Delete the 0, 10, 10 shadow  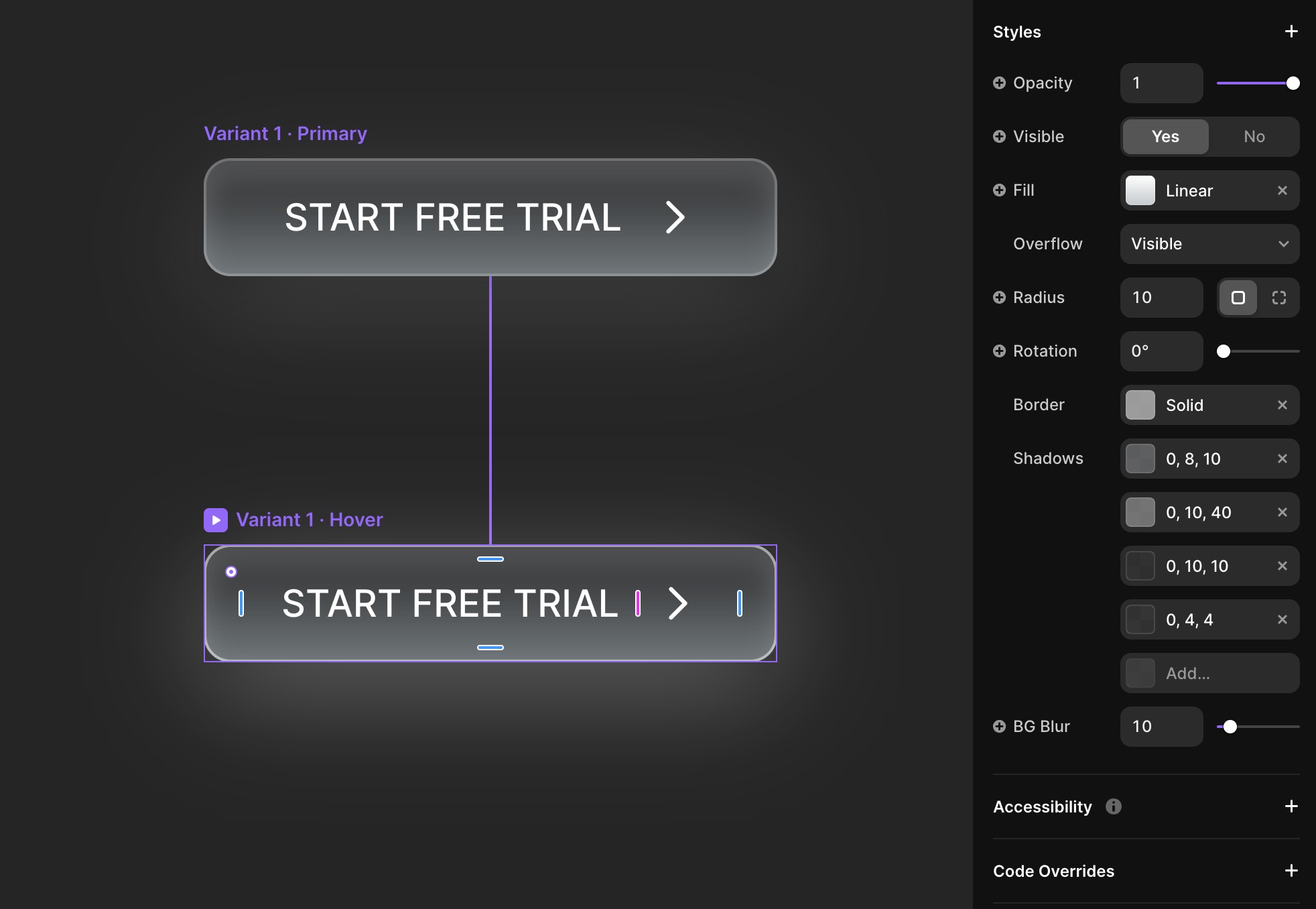pyautogui.click(x=1282, y=566)
